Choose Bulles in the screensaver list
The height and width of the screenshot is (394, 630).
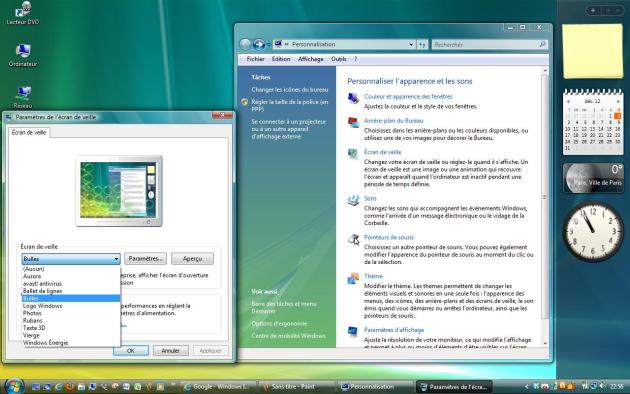[x=71, y=298]
